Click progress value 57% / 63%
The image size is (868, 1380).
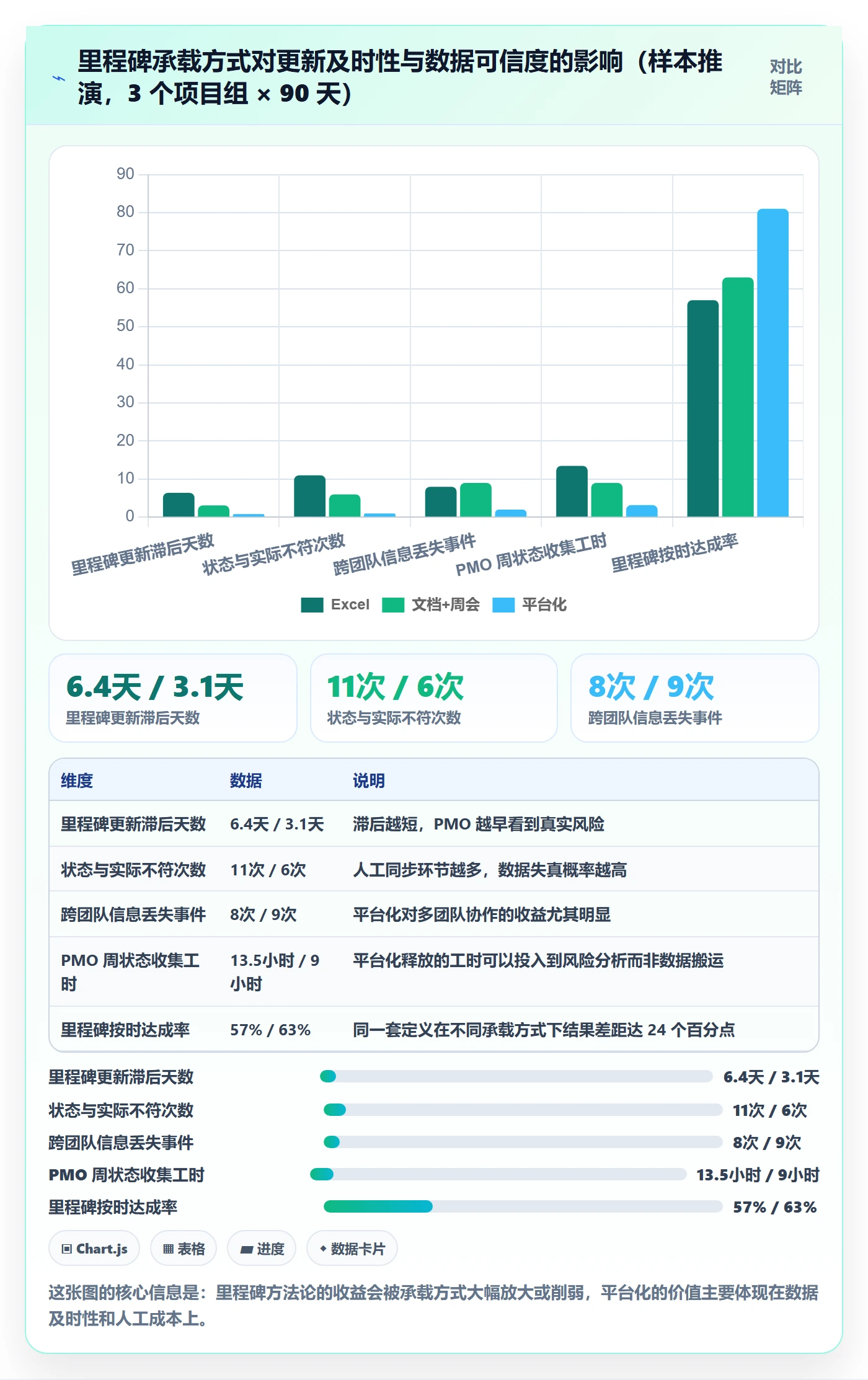pos(775,1207)
